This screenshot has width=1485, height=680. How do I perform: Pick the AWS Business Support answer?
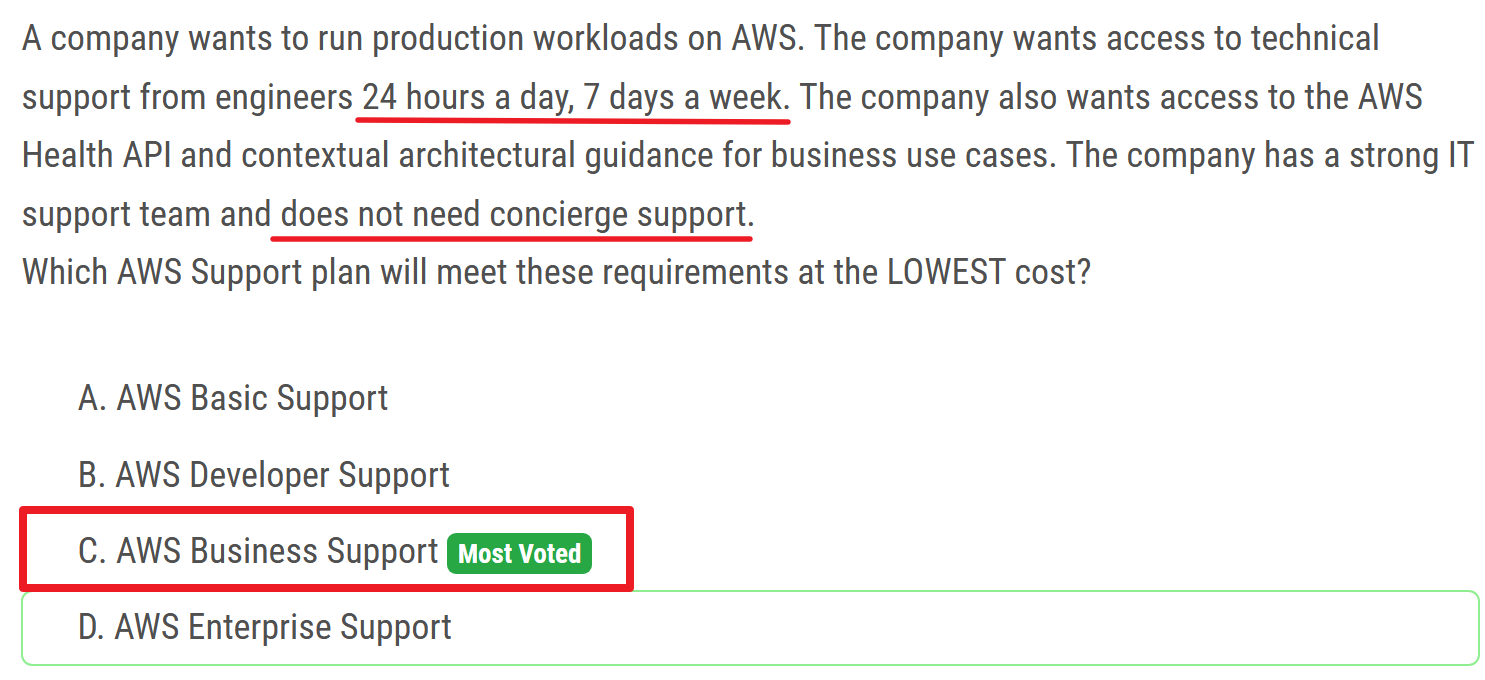pyautogui.click(x=277, y=551)
